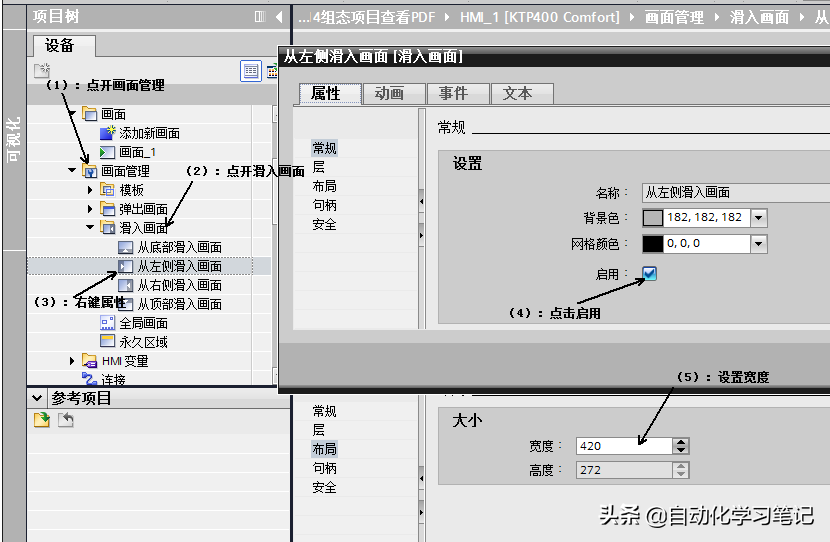Click the 画面 folder icon

click(89, 114)
